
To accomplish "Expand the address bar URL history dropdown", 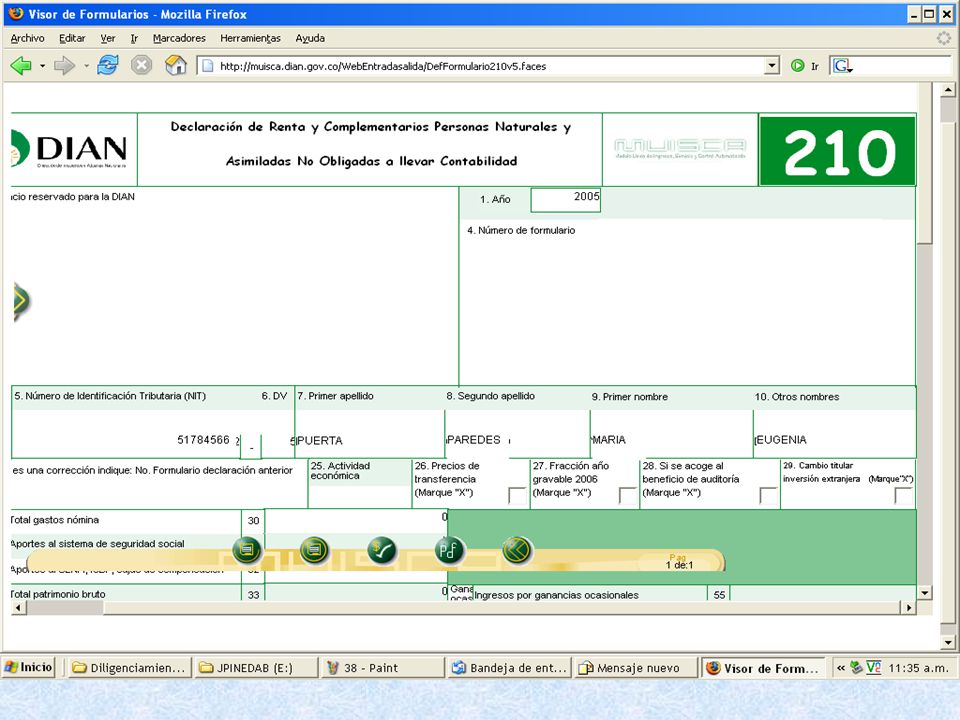I will (x=772, y=66).
